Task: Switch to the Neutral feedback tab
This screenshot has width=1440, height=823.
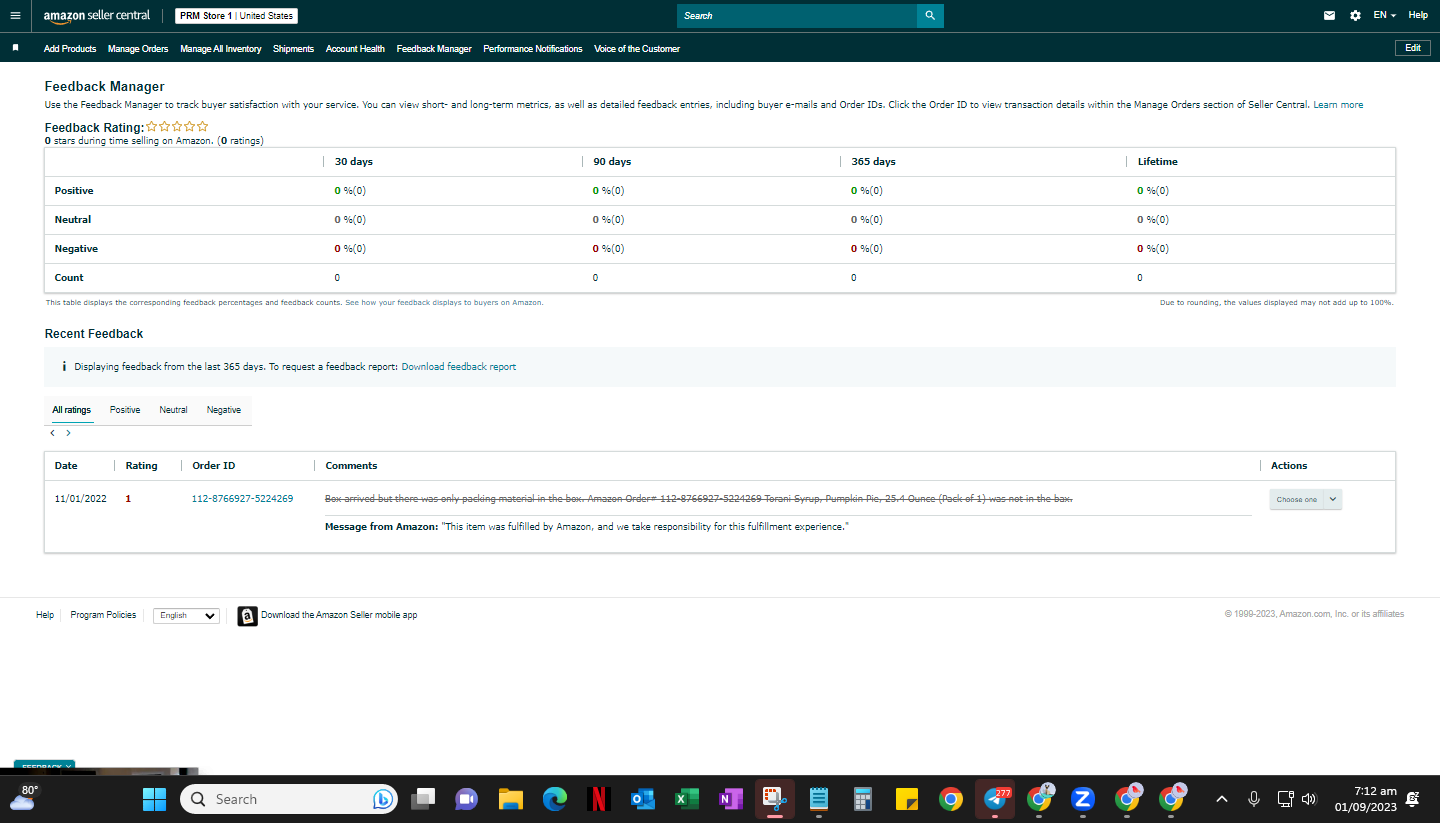Action: [173, 410]
